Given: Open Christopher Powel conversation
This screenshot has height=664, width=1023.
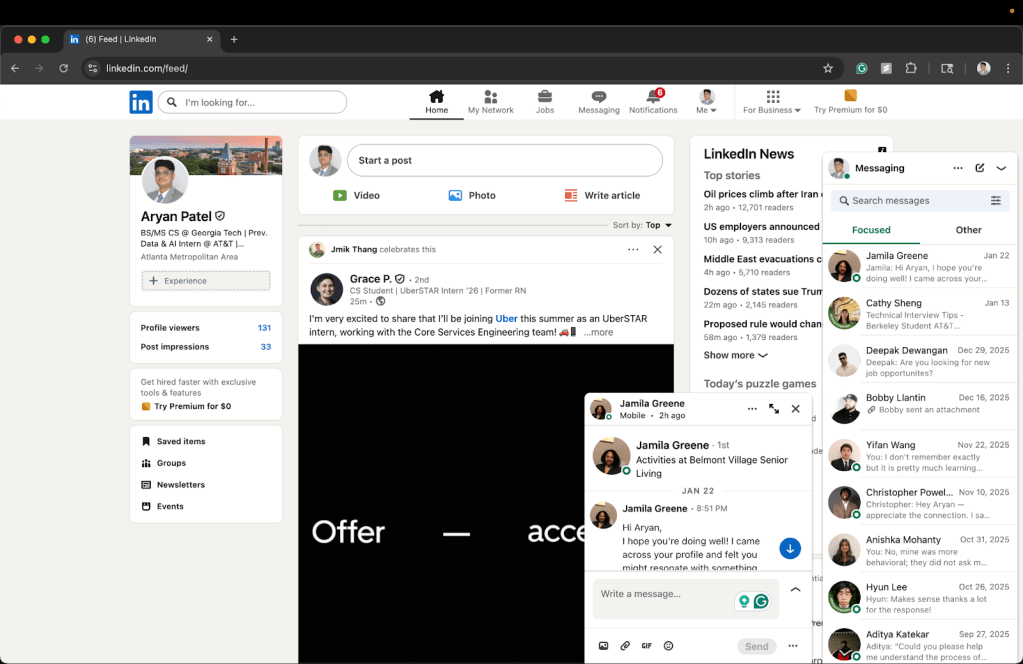Looking at the screenshot, I should pyautogui.click(x=920, y=504).
